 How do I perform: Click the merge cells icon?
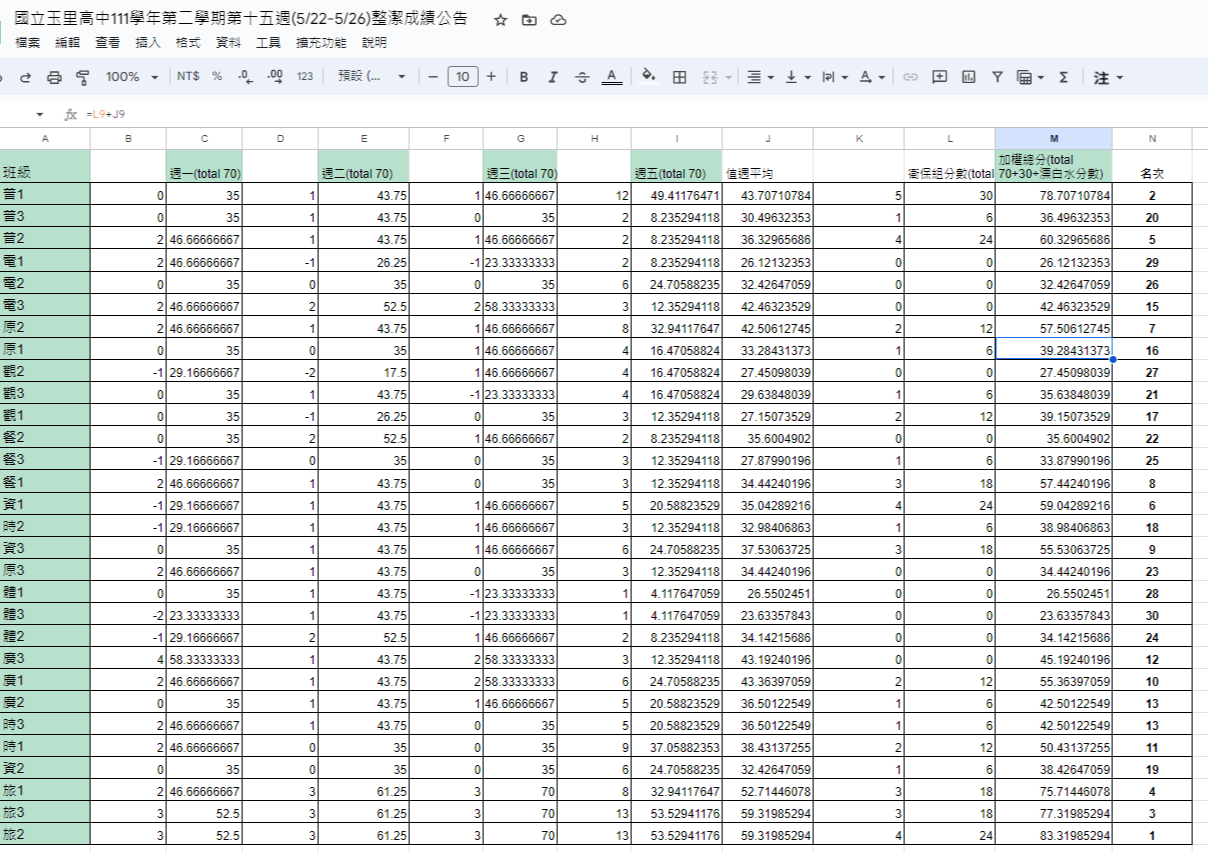click(x=709, y=77)
